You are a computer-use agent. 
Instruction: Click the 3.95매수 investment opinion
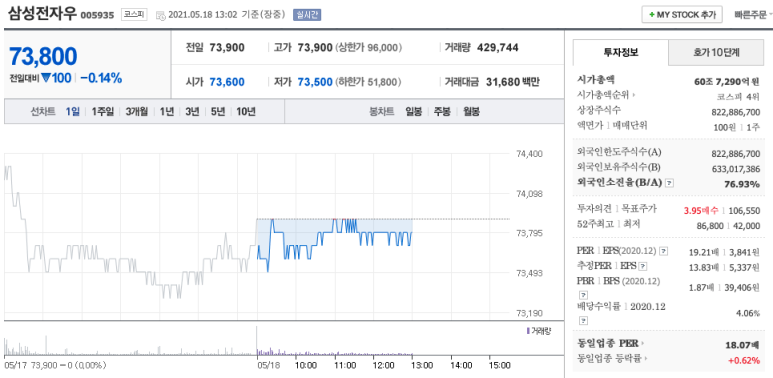coord(701,210)
